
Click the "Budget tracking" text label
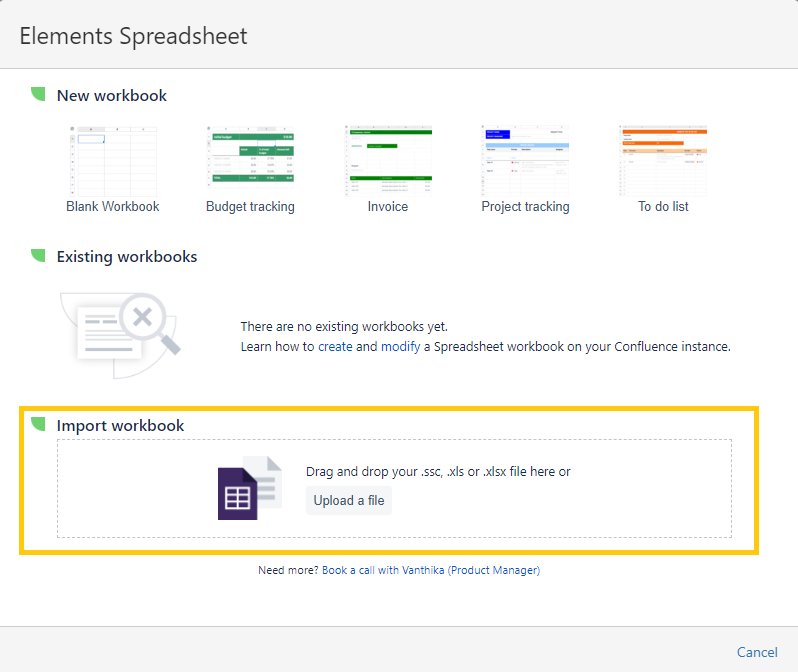pyautogui.click(x=250, y=207)
